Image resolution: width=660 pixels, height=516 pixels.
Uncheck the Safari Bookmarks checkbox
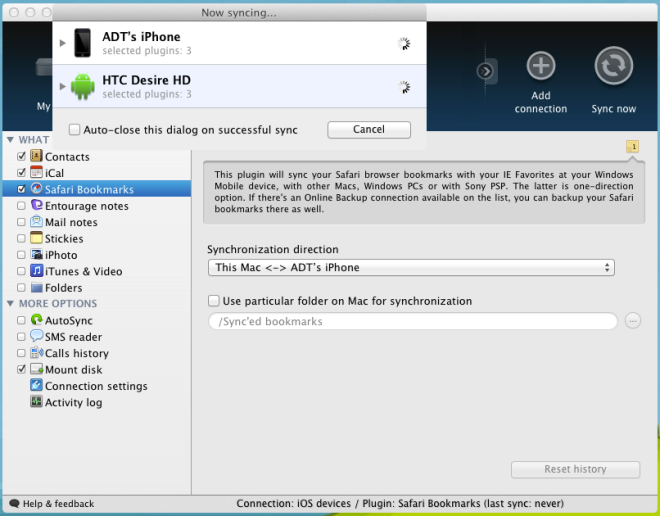coord(21,189)
